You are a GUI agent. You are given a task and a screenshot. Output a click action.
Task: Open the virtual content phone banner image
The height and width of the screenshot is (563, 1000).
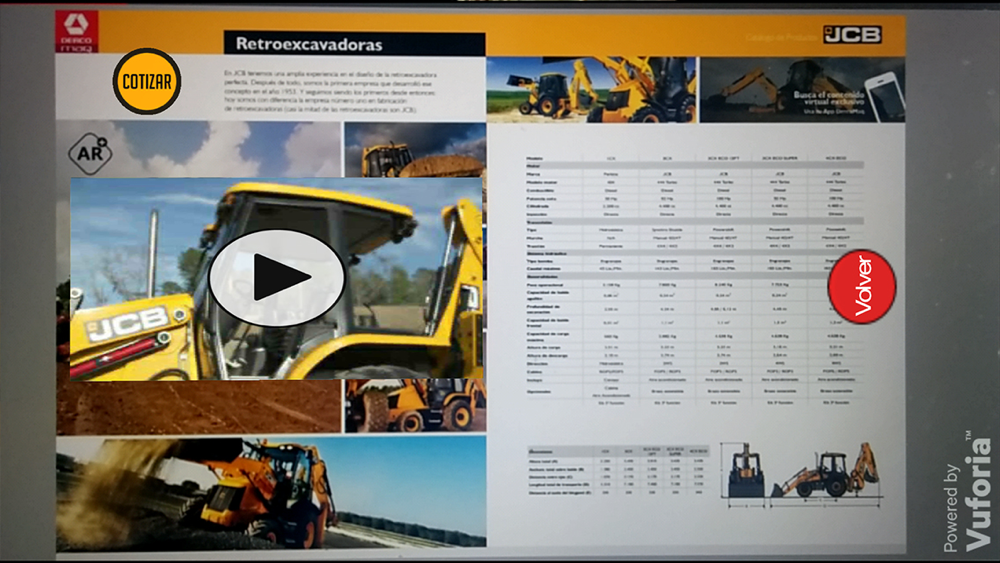click(802, 90)
